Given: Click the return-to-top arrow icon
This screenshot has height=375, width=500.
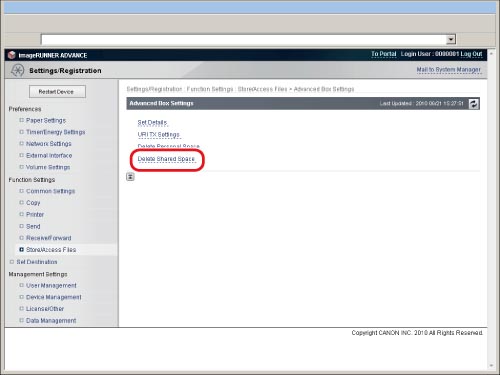Looking at the screenshot, I should pyautogui.click(x=130, y=177).
